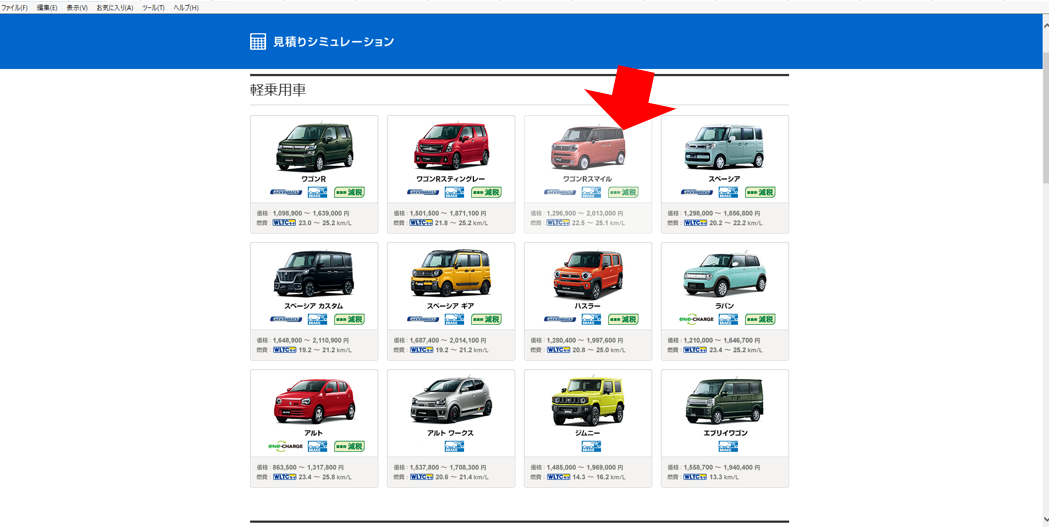1049x527 pixels.
Task: Click the WLTC badge in ジムニー fuel row
Action: (559, 477)
